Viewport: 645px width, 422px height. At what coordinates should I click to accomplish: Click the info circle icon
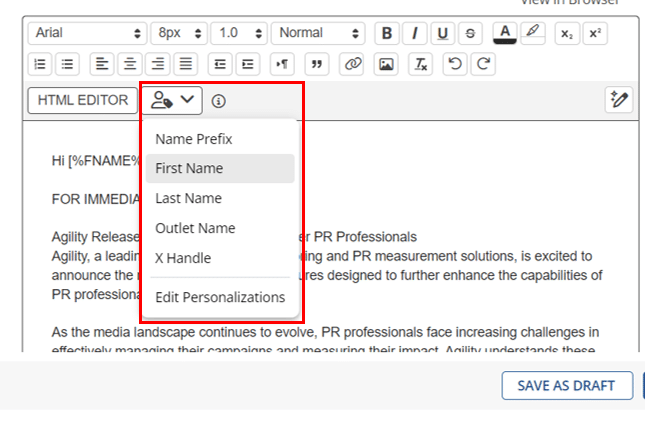(219, 101)
